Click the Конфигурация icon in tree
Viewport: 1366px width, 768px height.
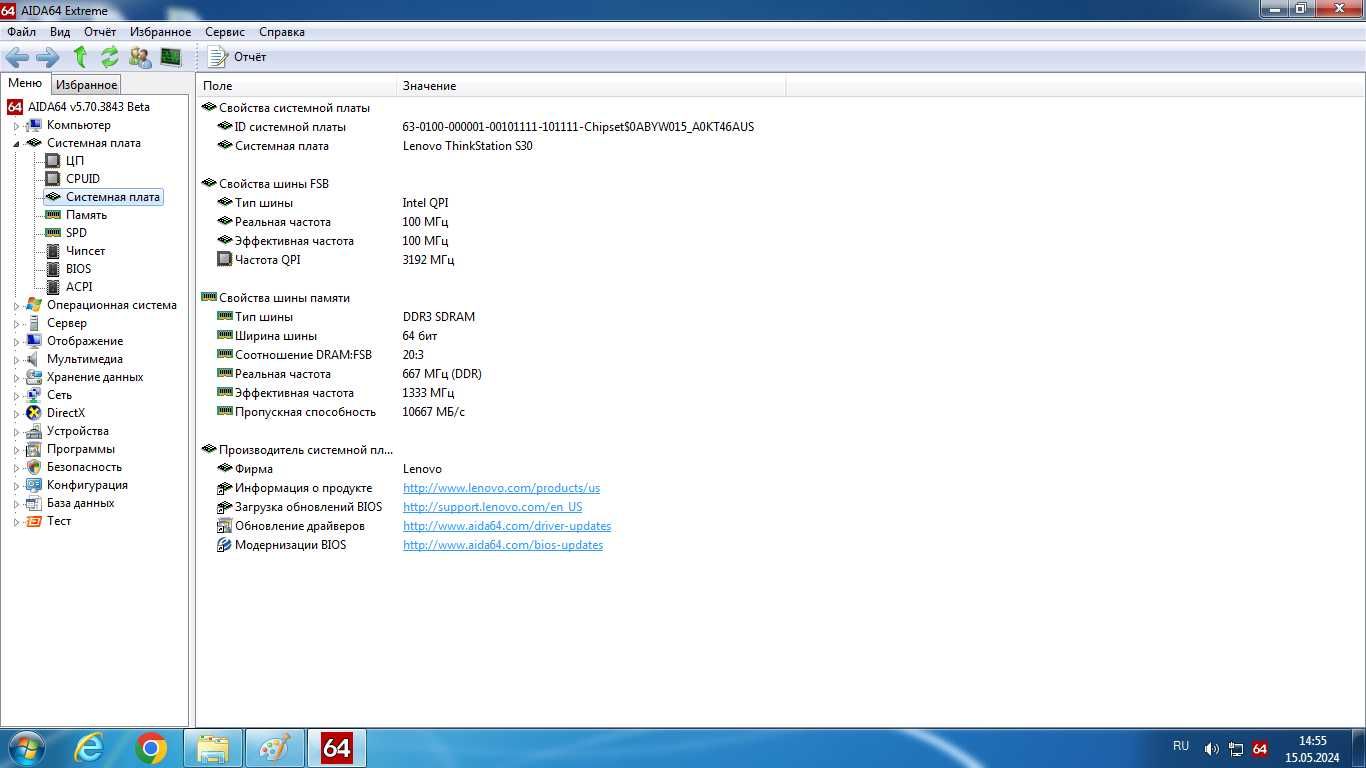coord(34,485)
